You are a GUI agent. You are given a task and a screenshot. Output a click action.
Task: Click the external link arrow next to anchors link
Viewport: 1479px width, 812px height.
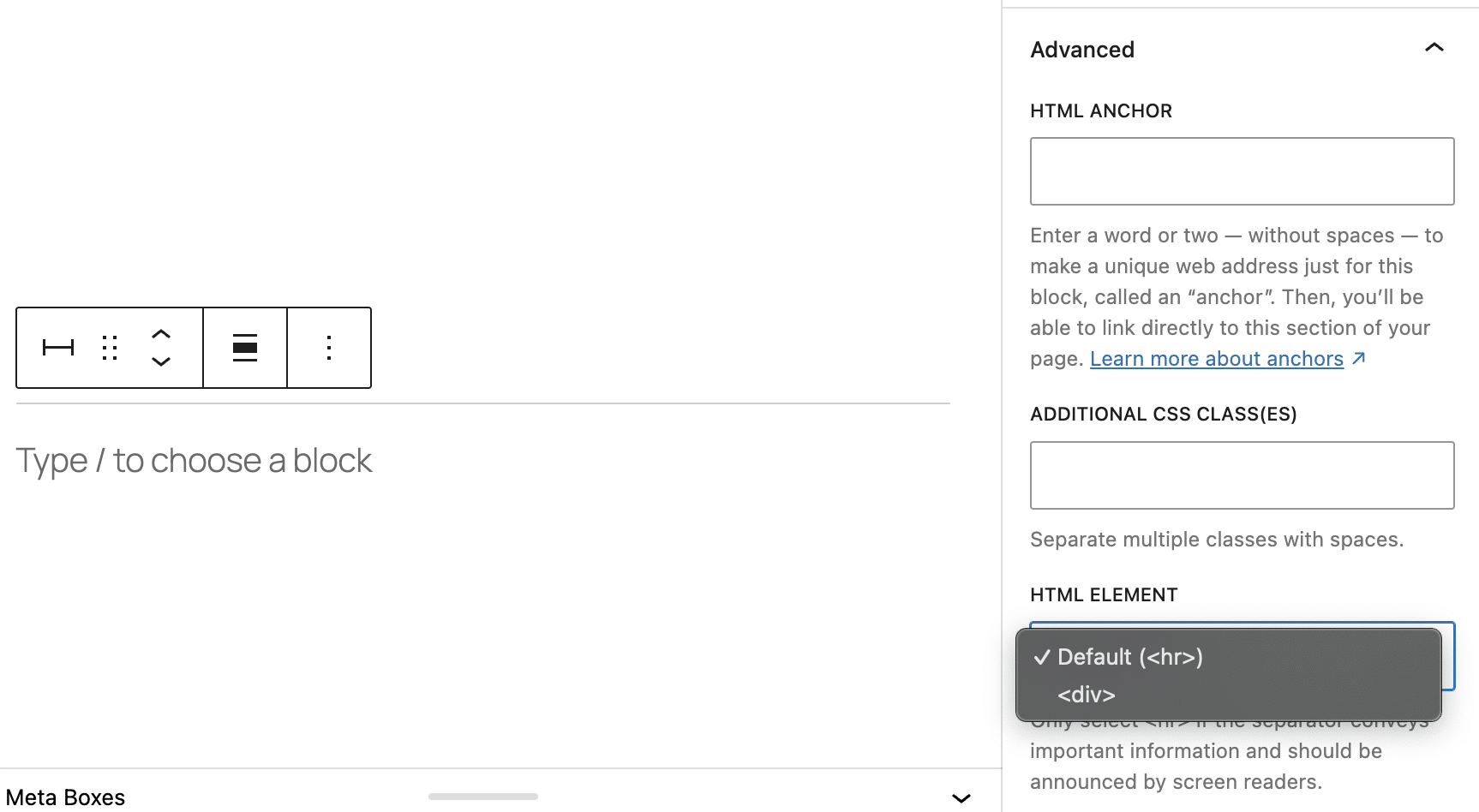point(1358,358)
